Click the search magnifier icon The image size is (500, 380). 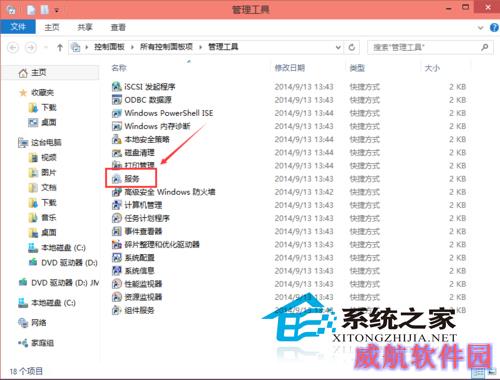click(485, 47)
